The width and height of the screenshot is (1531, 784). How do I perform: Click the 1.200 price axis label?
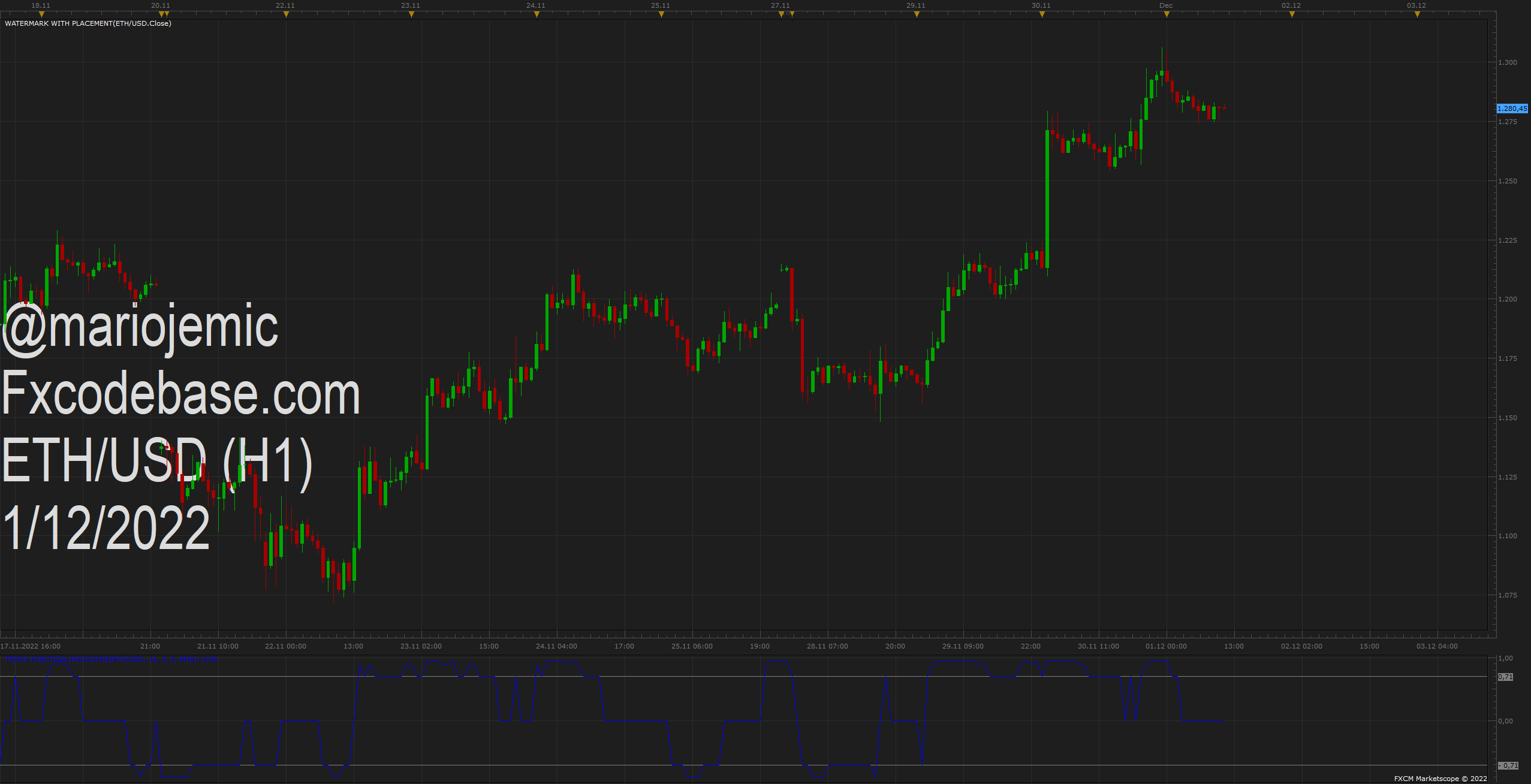coord(1508,299)
